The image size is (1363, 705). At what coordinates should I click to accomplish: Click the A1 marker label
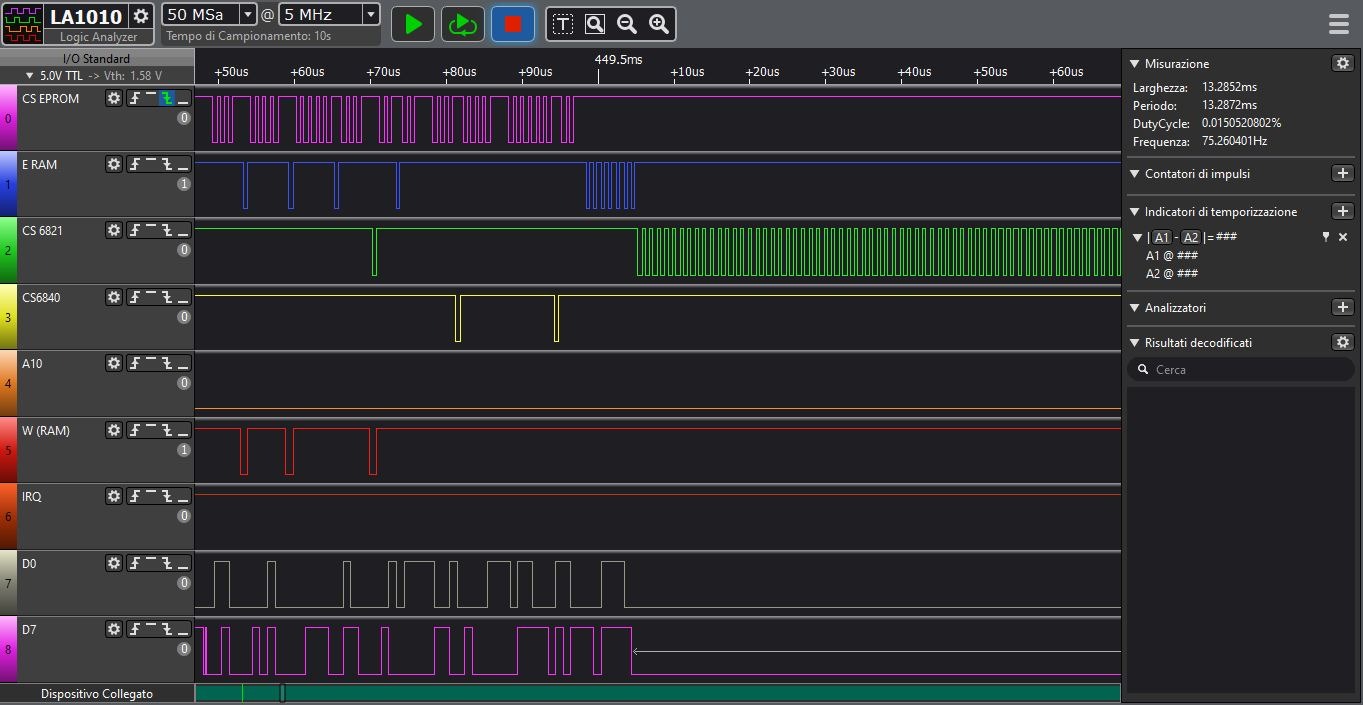tap(1161, 237)
